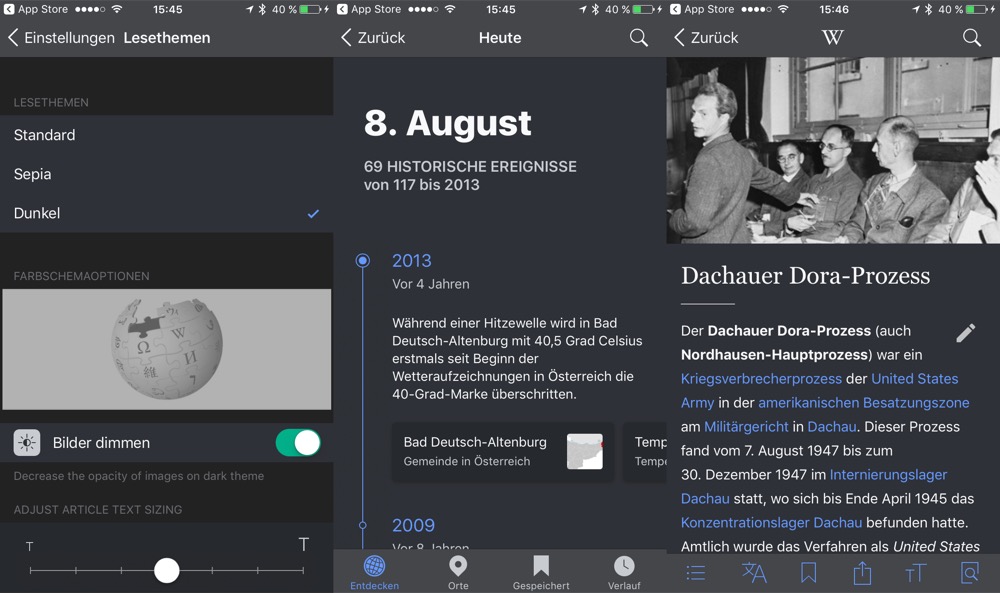This screenshot has width=1000, height=593.
Task: Follow the Kriegsverbrecherprozess link
Action: pos(761,378)
